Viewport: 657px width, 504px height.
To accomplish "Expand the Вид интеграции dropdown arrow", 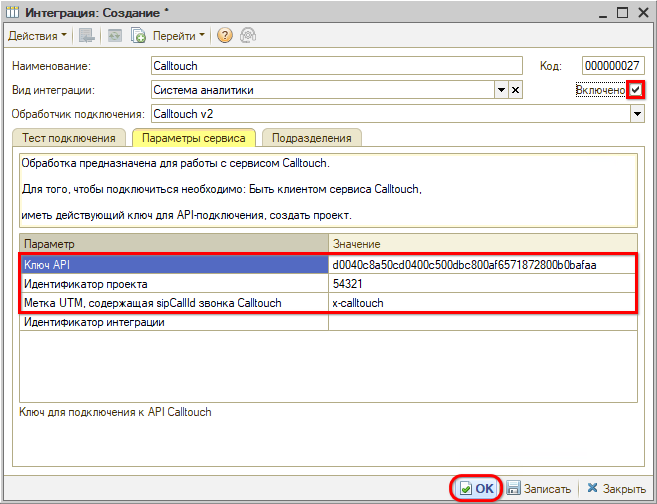I will [x=501, y=90].
